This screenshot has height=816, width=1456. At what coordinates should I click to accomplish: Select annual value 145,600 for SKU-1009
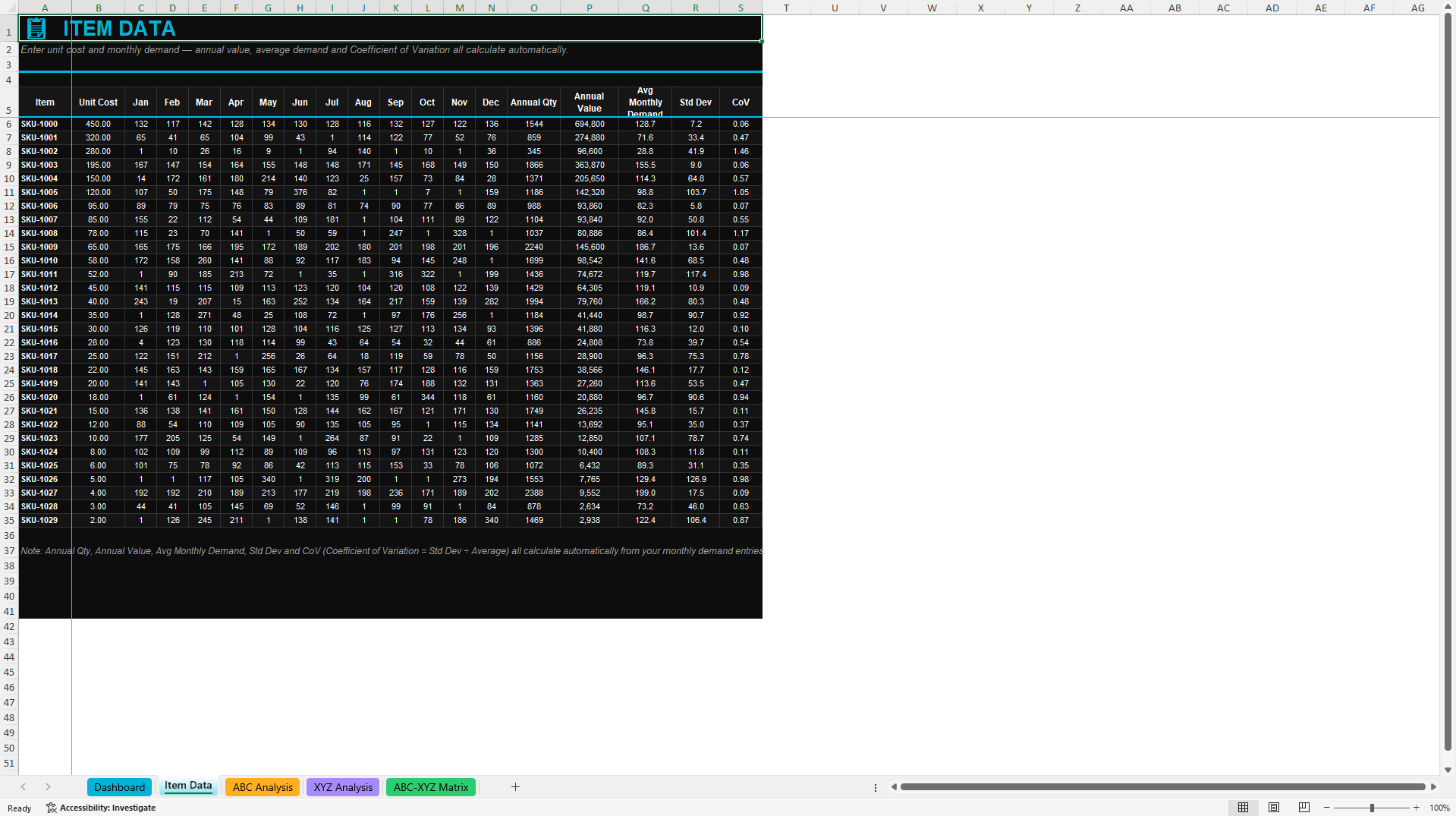point(589,247)
